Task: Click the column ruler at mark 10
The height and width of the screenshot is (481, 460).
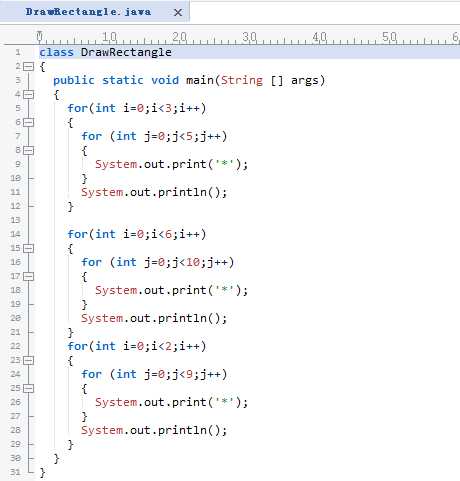Action: (109, 37)
